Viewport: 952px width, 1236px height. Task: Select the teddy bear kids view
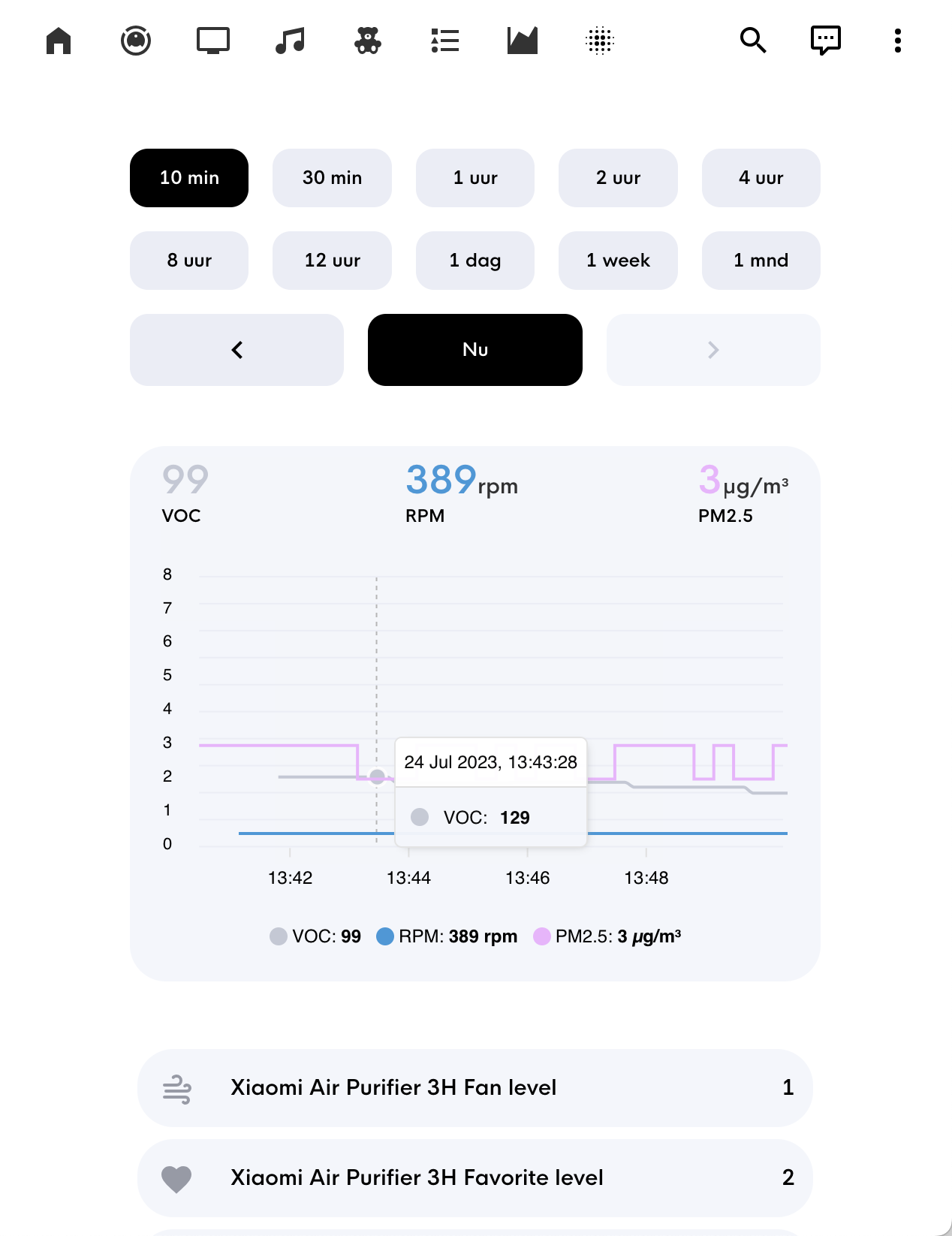pos(368,41)
